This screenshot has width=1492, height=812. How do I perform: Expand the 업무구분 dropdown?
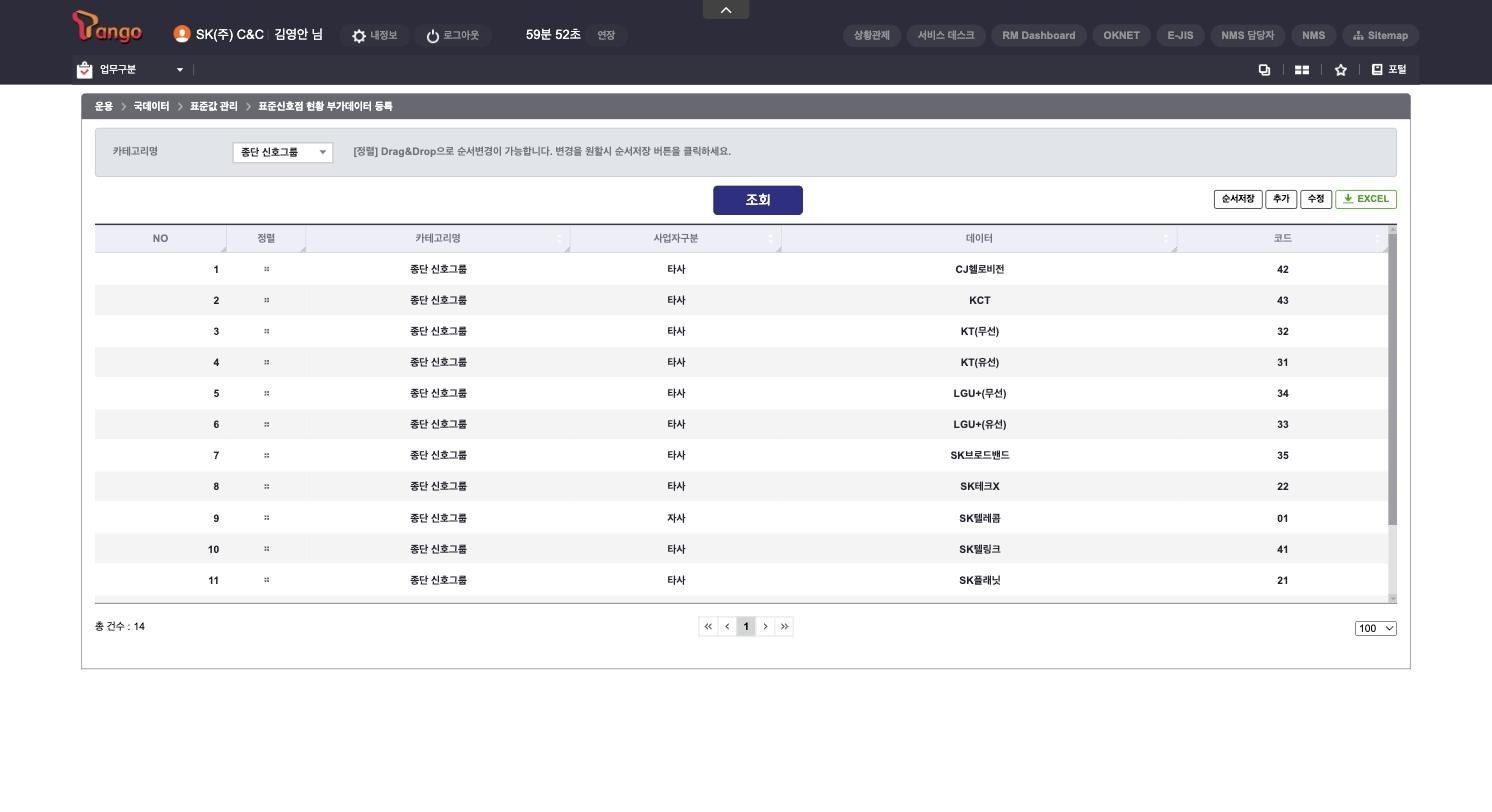click(131, 69)
